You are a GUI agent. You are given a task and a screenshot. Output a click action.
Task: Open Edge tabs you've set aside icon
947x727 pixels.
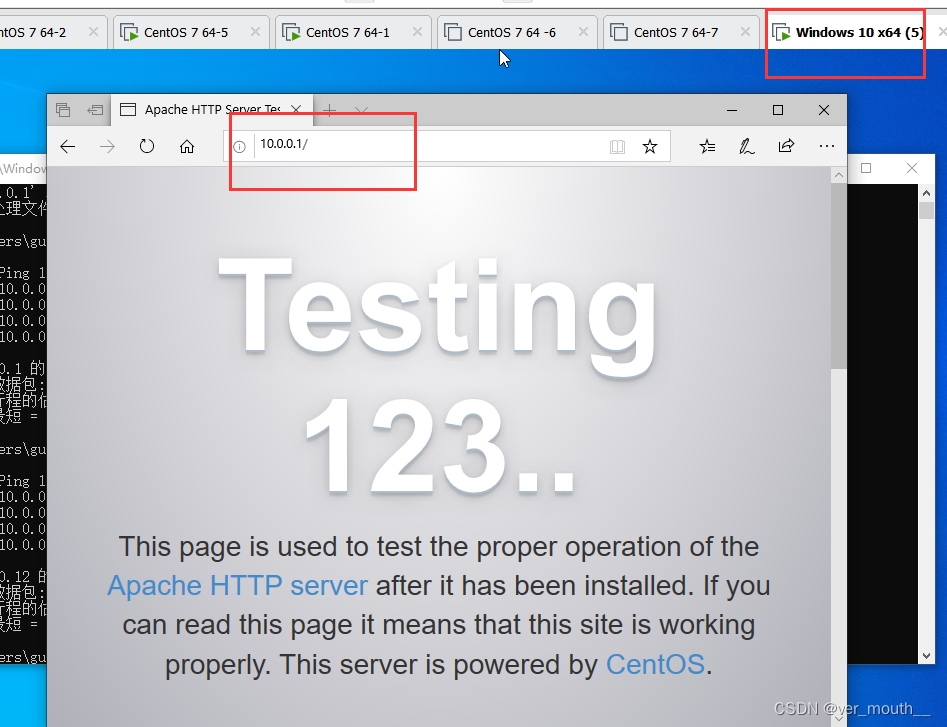pyautogui.click(x=63, y=110)
